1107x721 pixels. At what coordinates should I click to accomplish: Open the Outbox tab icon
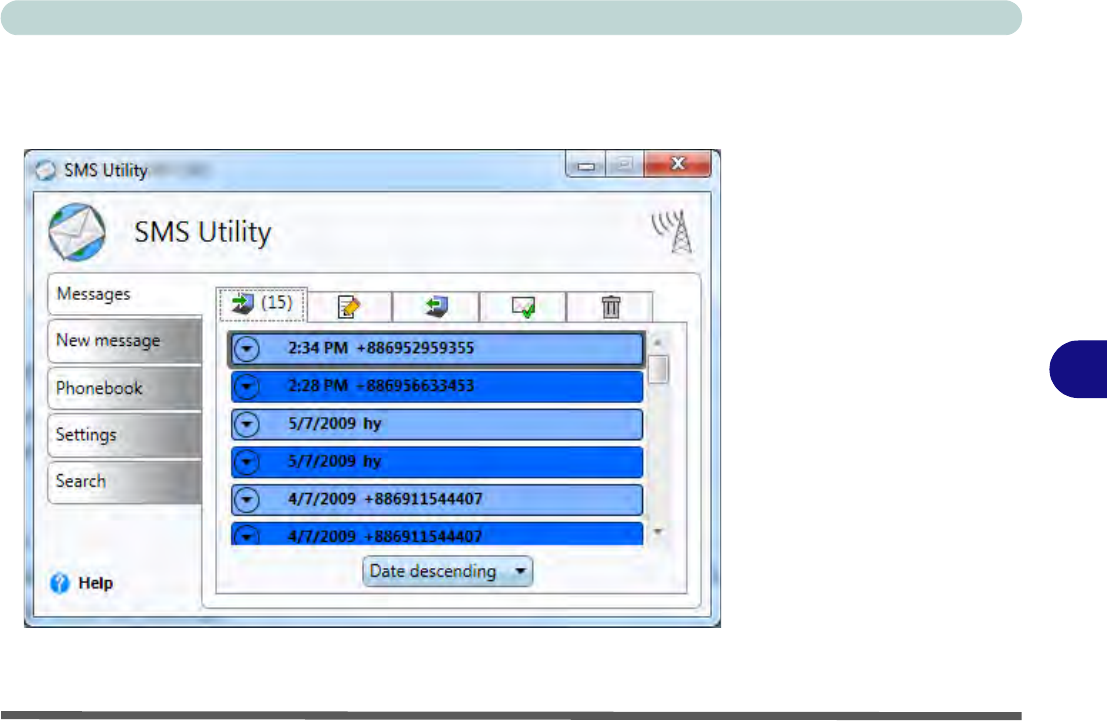pos(436,306)
